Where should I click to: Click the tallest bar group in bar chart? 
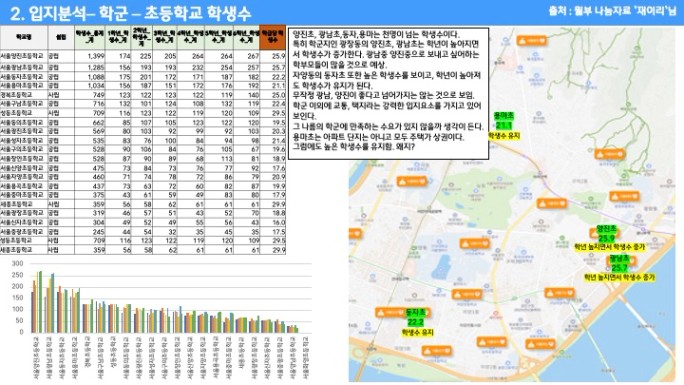pos(37,302)
